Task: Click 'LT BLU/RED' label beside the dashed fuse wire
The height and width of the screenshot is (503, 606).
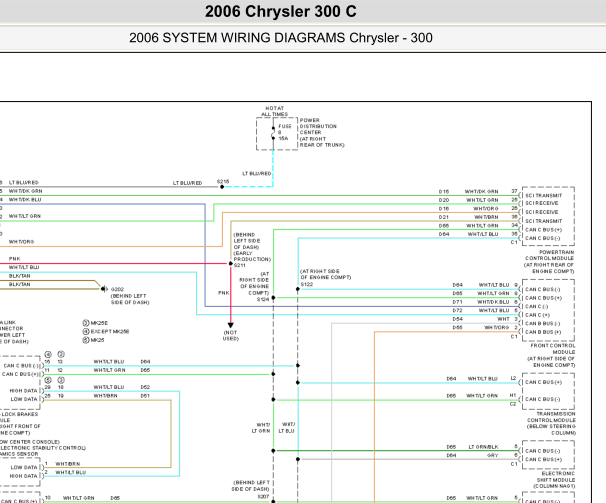Action: click(257, 174)
